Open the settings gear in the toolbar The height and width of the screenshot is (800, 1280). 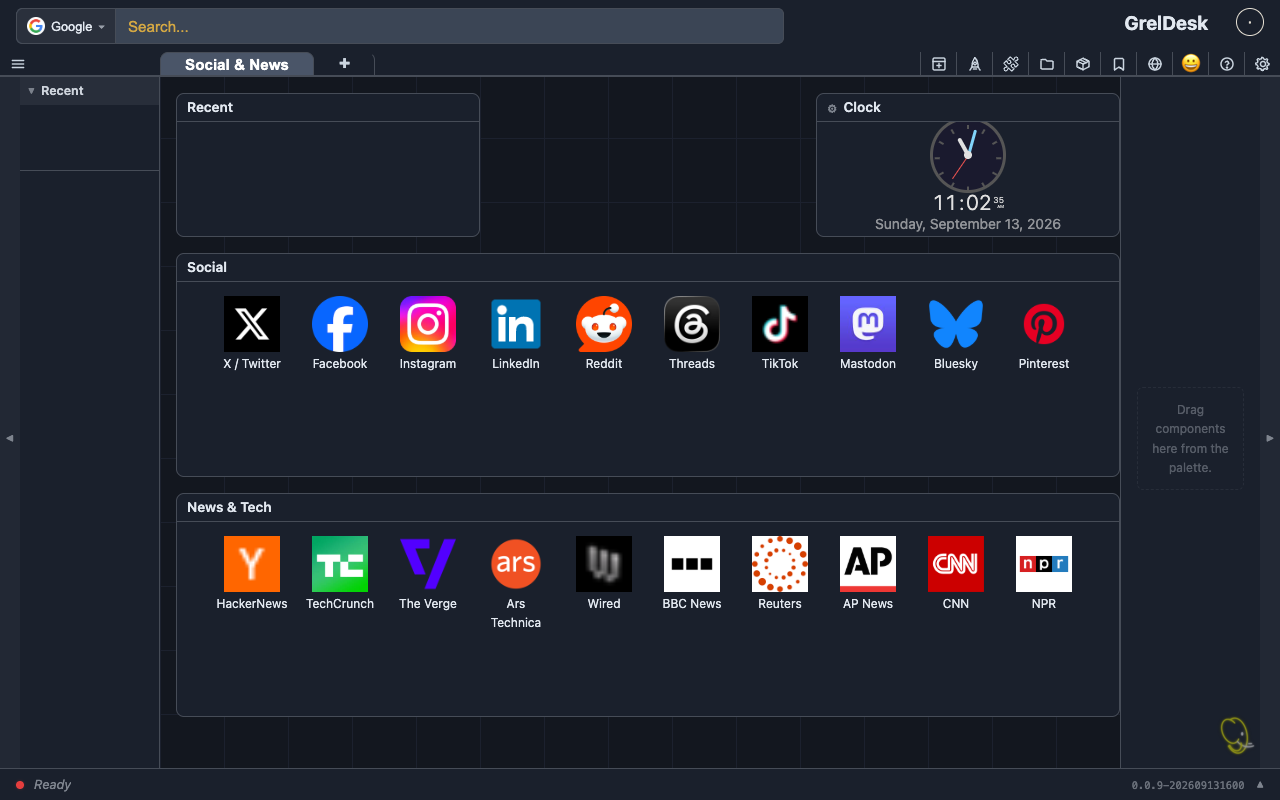(x=1263, y=64)
